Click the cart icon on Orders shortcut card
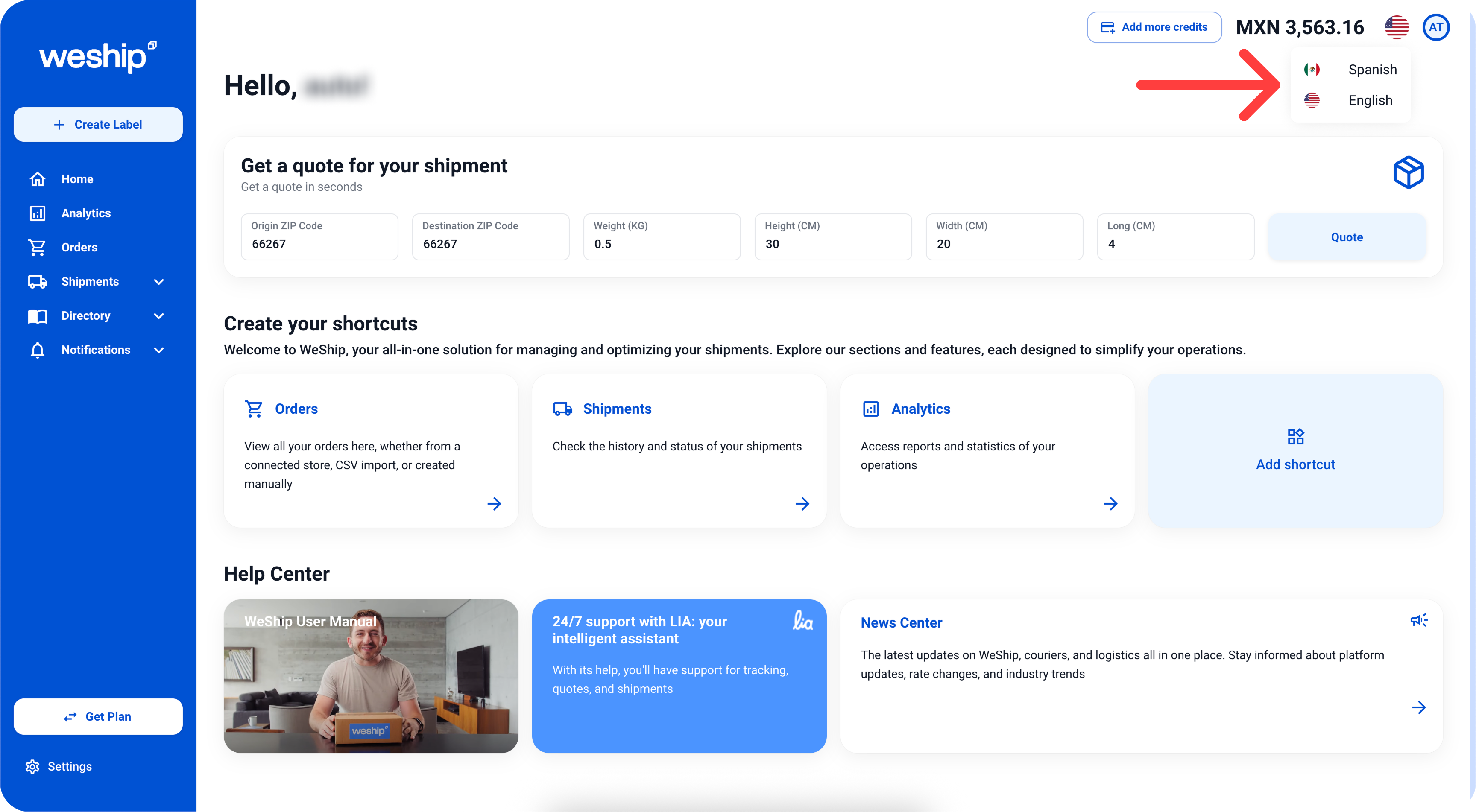The height and width of the screenshot is (812, 1476). 254,409
